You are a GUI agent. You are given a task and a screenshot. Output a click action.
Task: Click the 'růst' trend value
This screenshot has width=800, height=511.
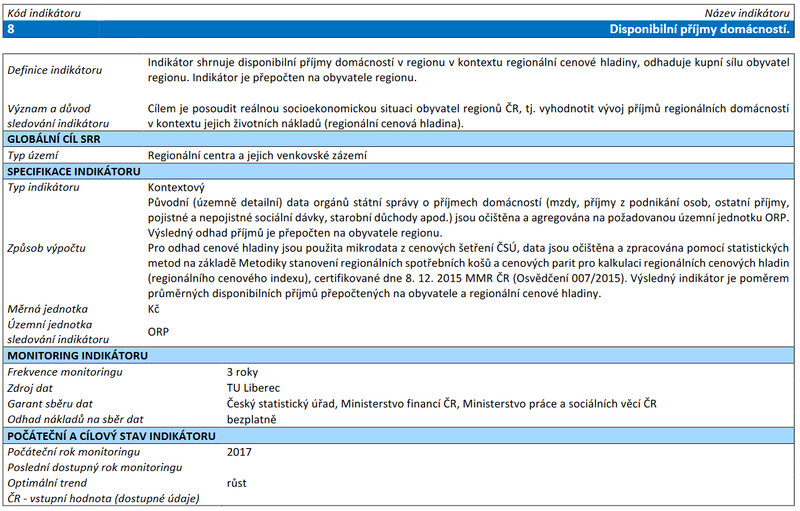pos(237,483)
